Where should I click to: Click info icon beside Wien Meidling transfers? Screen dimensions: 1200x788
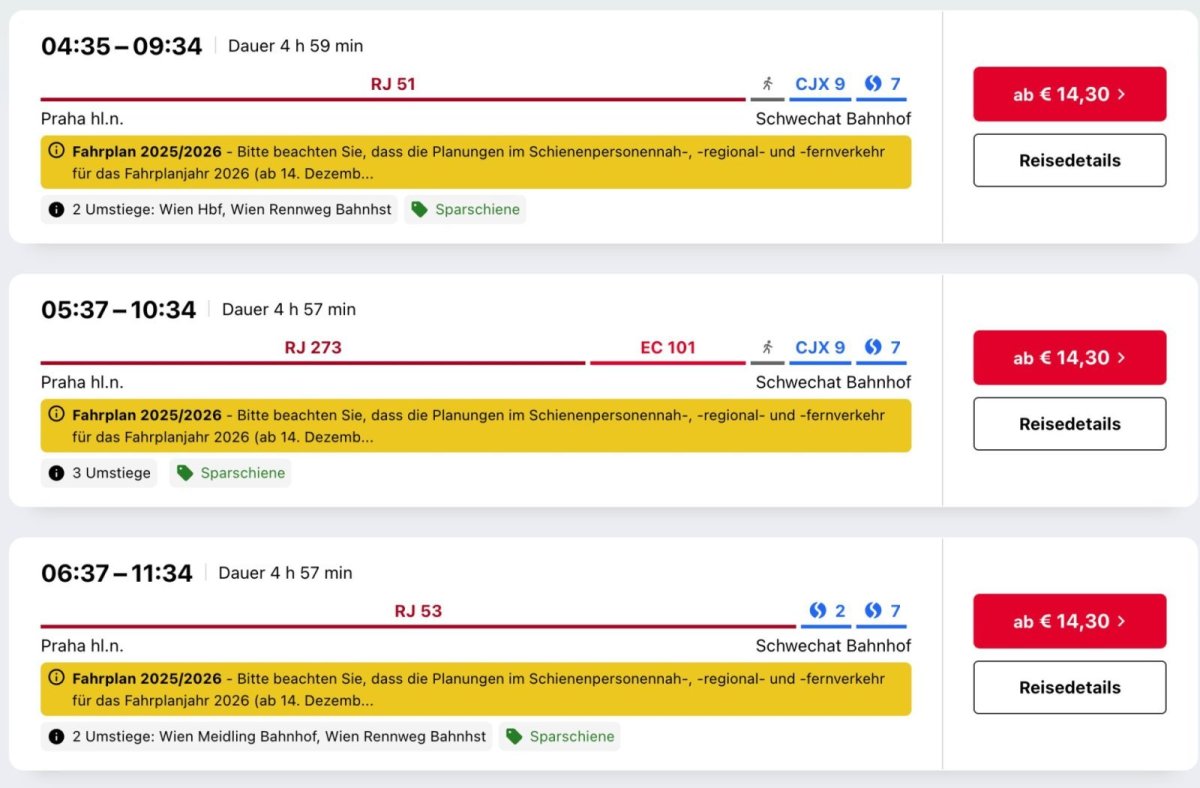[56, 737]
